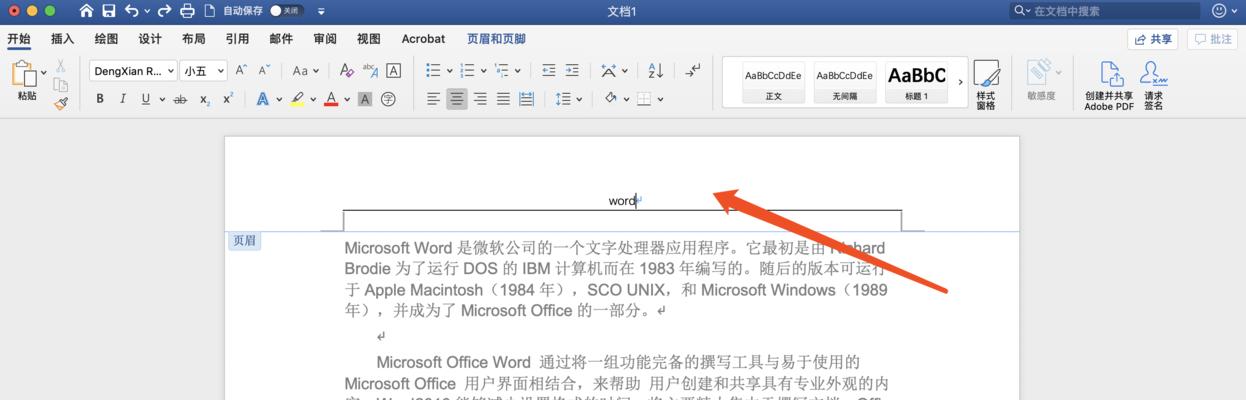Activate the format painter brush
The width and height of the screenshot is (1246, 400).
click(60, 102)
